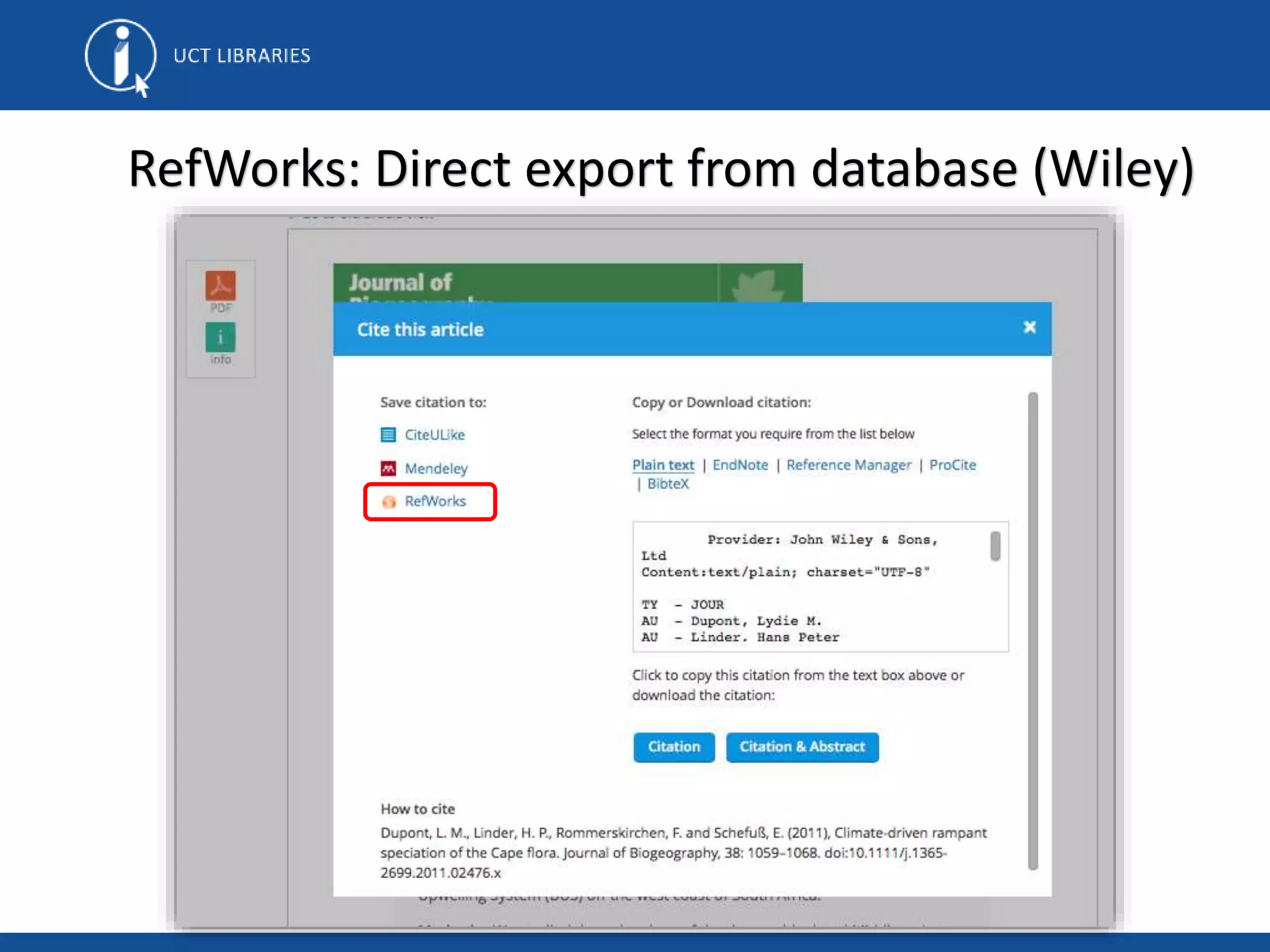The height and width of the screenshot is (952, 1270).
Task: Save citation to Mendeley link
Action: pos(436,469)
